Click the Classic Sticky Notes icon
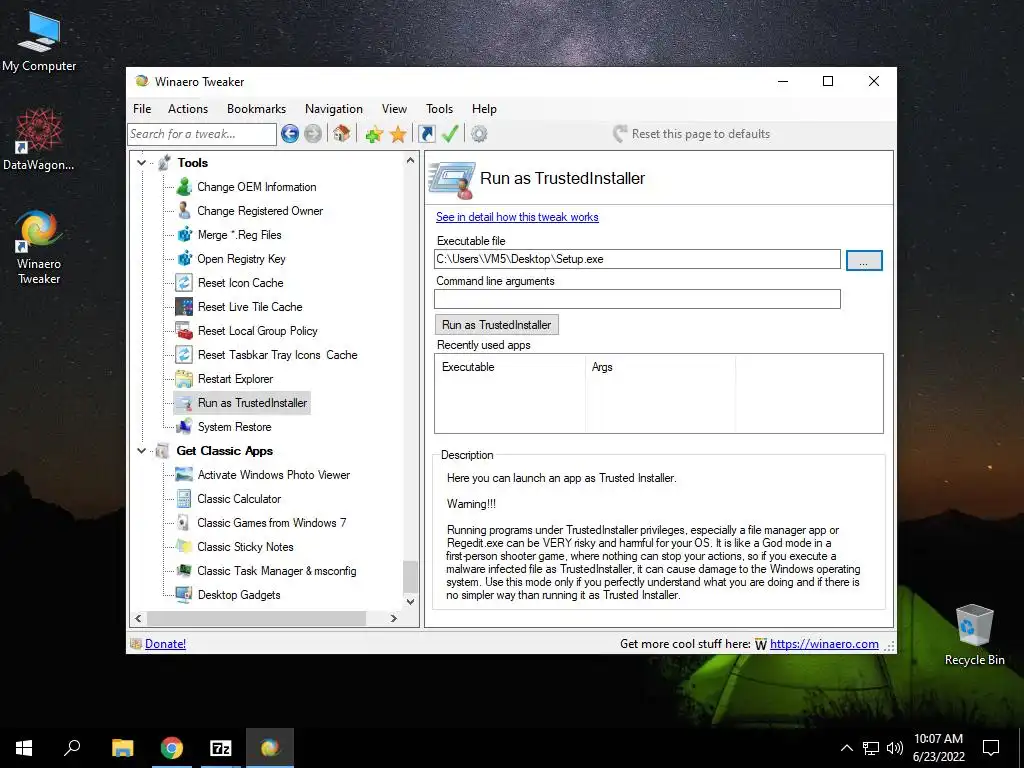 point(184,547)
